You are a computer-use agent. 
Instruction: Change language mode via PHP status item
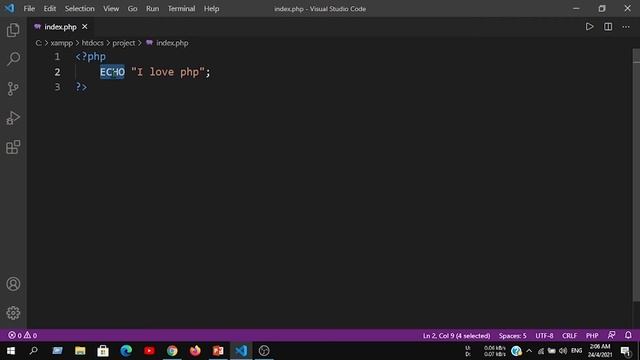pos(592,336)
